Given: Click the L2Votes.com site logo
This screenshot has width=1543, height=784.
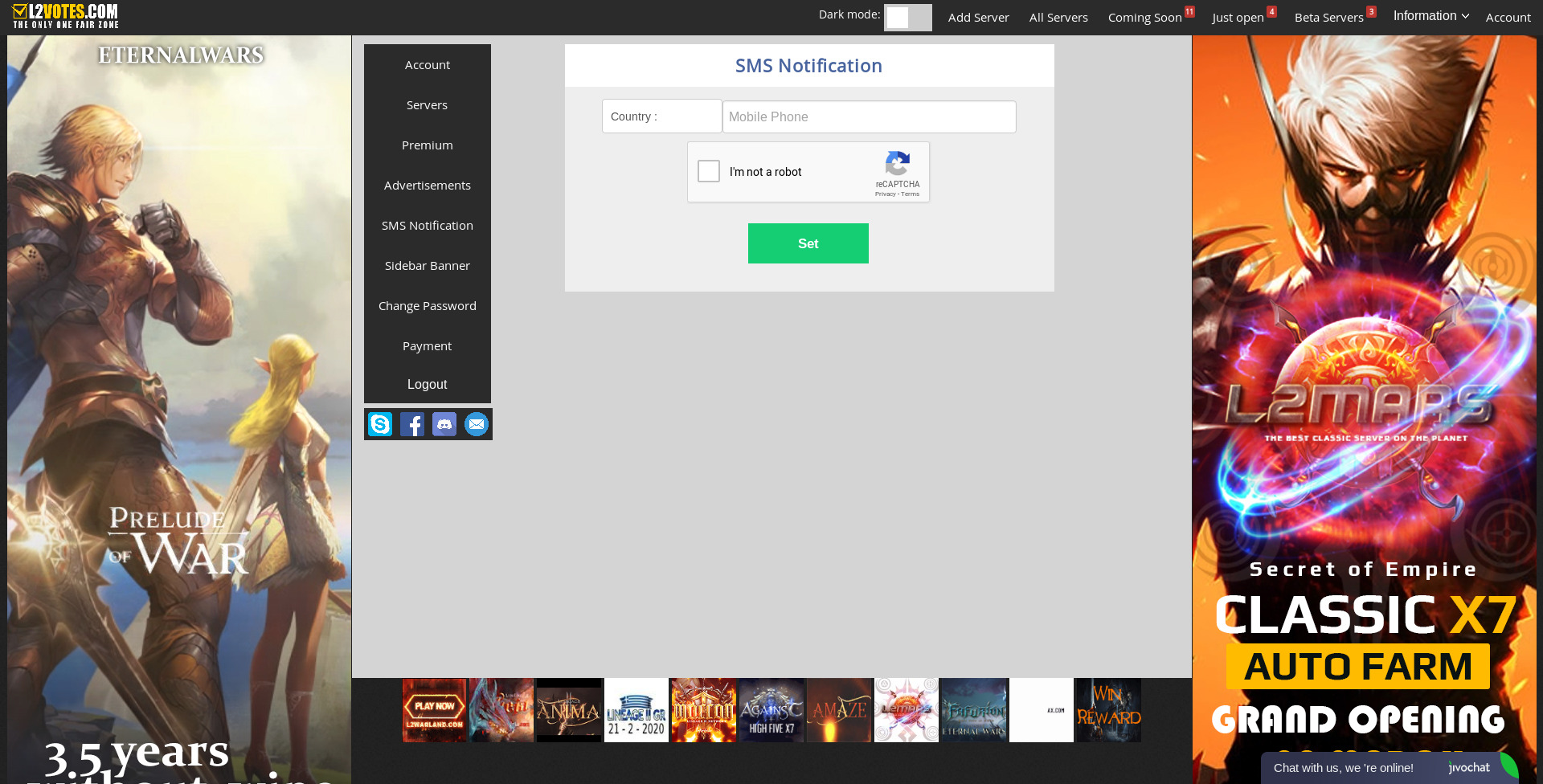Looking at the screenshot, I should point(65,16).
